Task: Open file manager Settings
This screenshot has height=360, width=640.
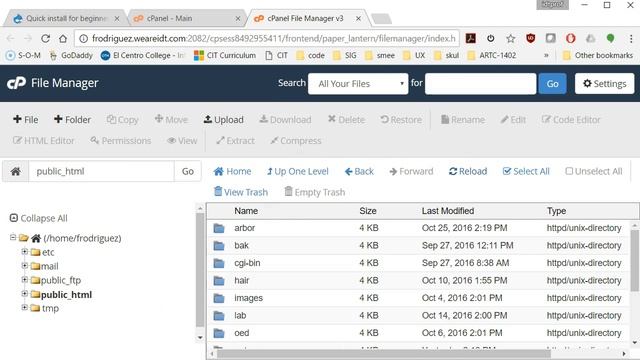Action: [604, 84]
